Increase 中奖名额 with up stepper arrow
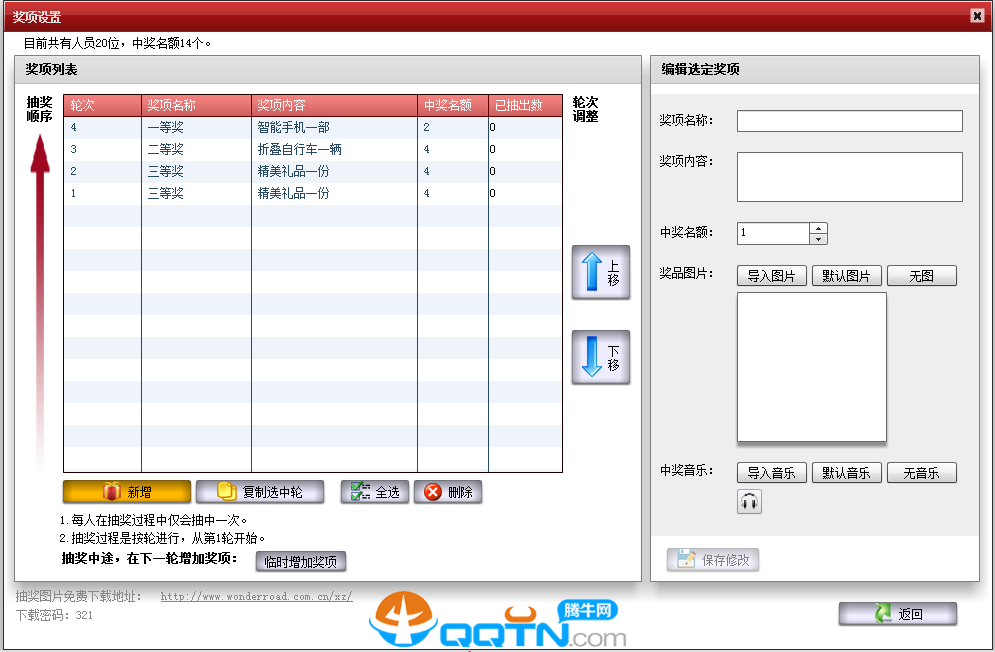 [x=818, y=228]
